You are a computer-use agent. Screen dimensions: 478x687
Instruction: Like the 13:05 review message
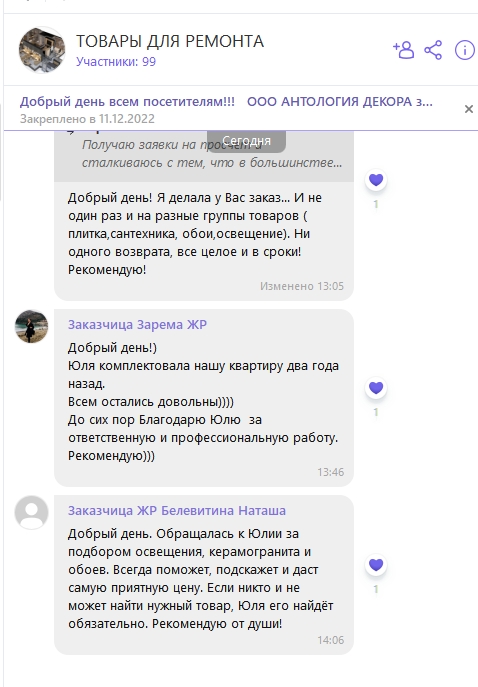376,180
